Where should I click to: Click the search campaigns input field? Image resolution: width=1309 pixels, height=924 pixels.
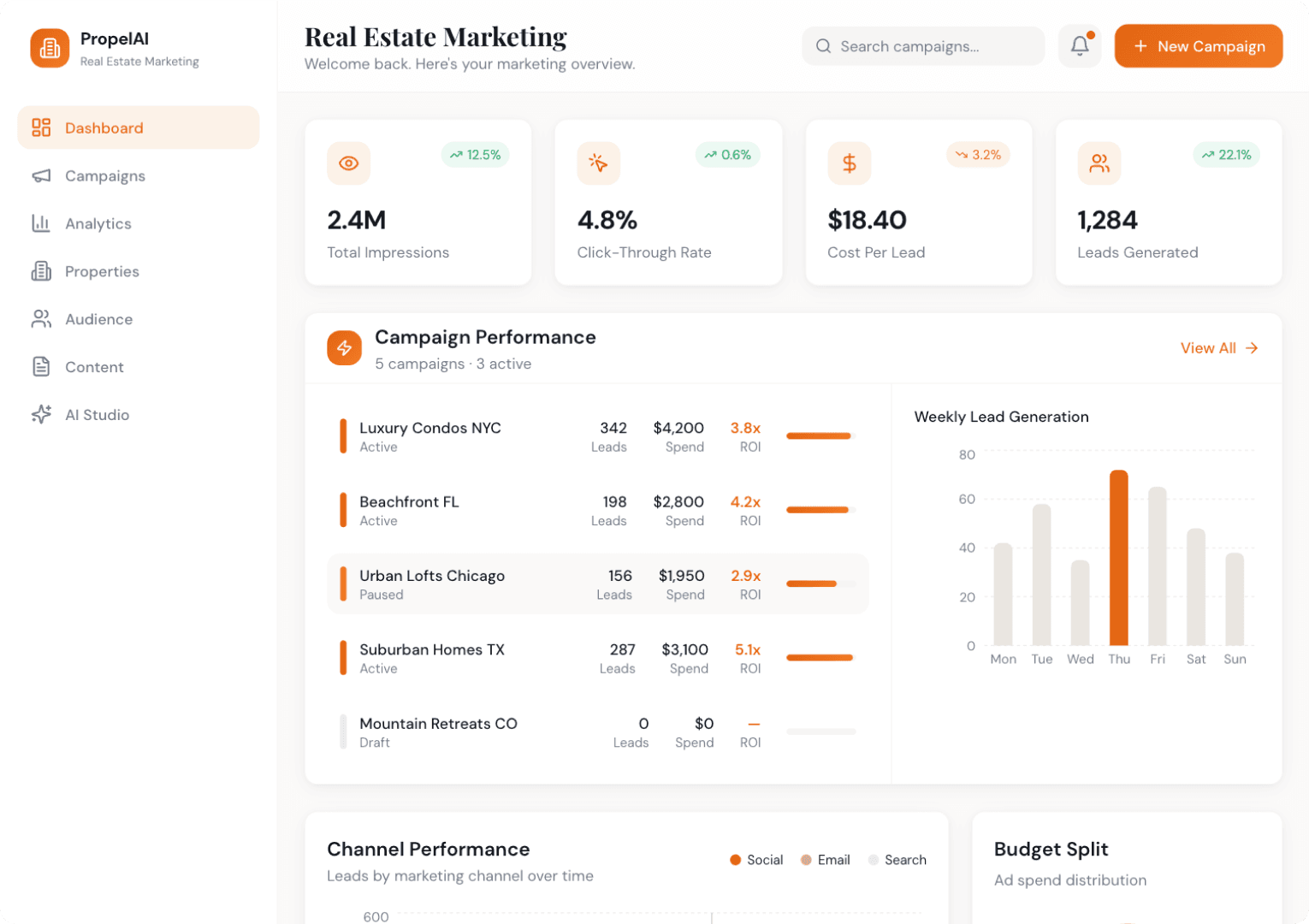[922, 46]
